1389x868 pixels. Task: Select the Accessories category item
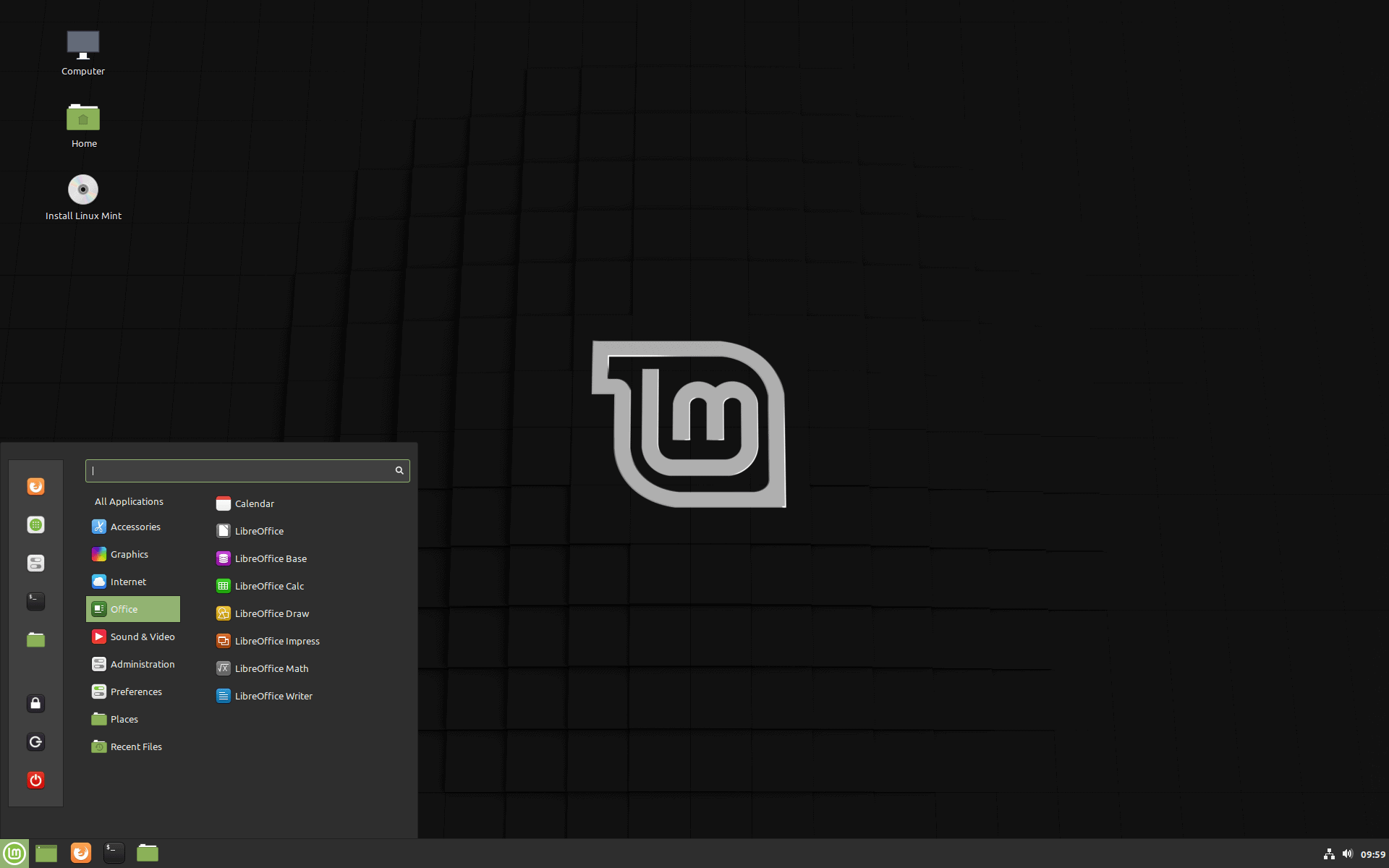(x=134, y=525)
